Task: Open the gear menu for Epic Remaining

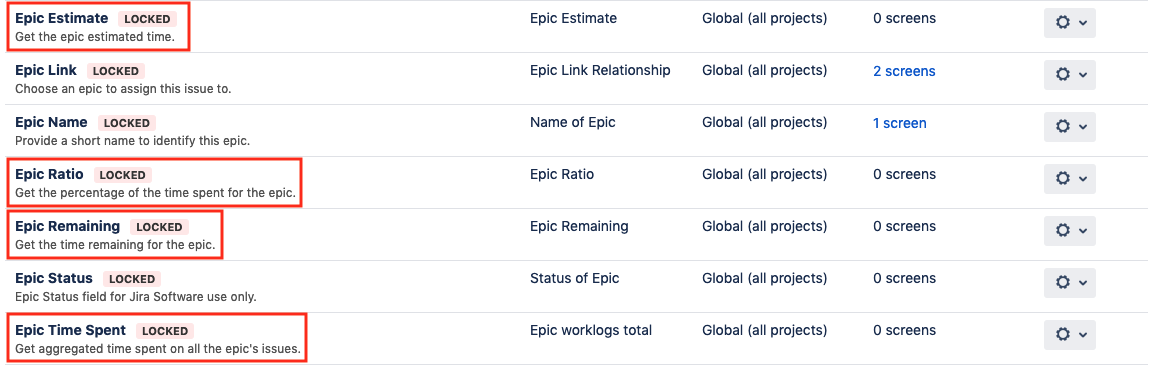Action: (1069, 231)
